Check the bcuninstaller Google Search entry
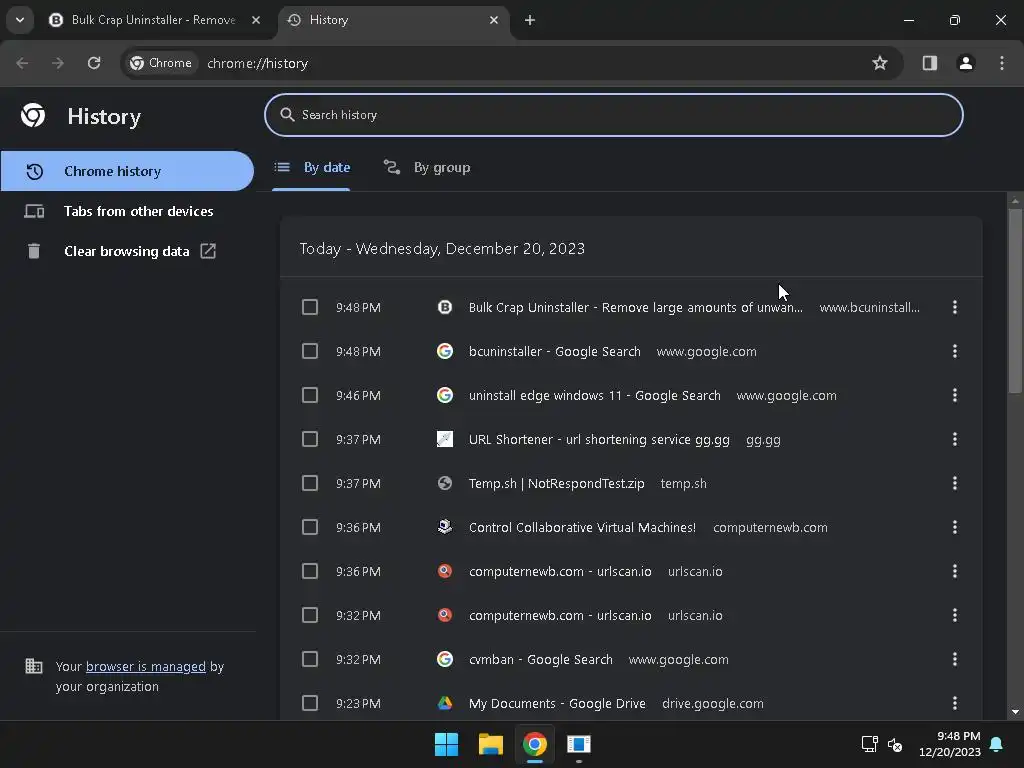The width and height of the screenshot is (1024, 768). [310, 351]
